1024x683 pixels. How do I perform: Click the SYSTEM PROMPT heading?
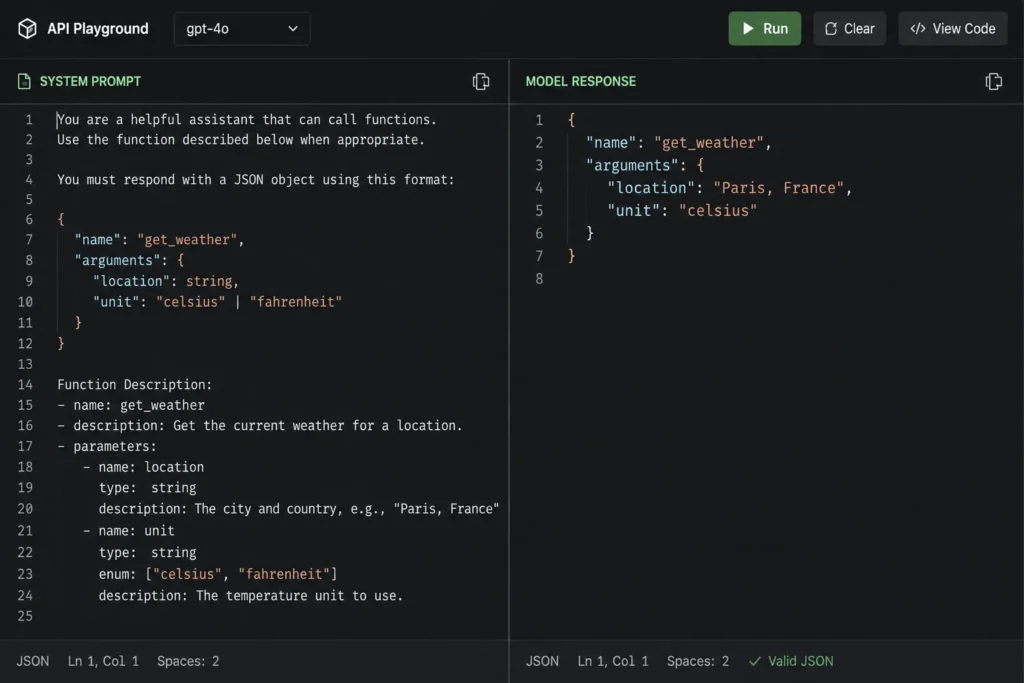[90, 82]
